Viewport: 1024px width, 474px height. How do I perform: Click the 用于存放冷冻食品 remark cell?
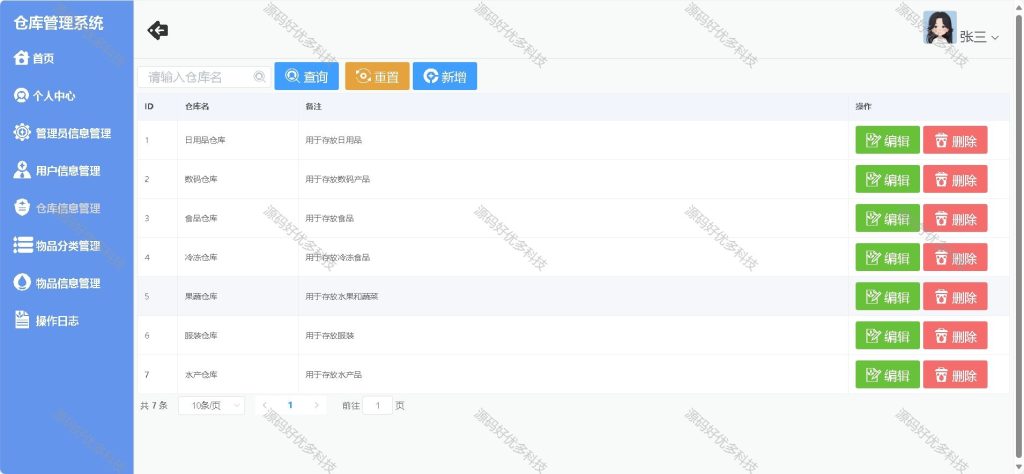(573, 257)
